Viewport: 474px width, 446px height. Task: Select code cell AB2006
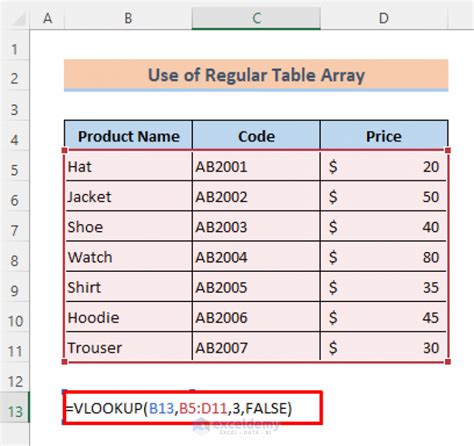256,317
